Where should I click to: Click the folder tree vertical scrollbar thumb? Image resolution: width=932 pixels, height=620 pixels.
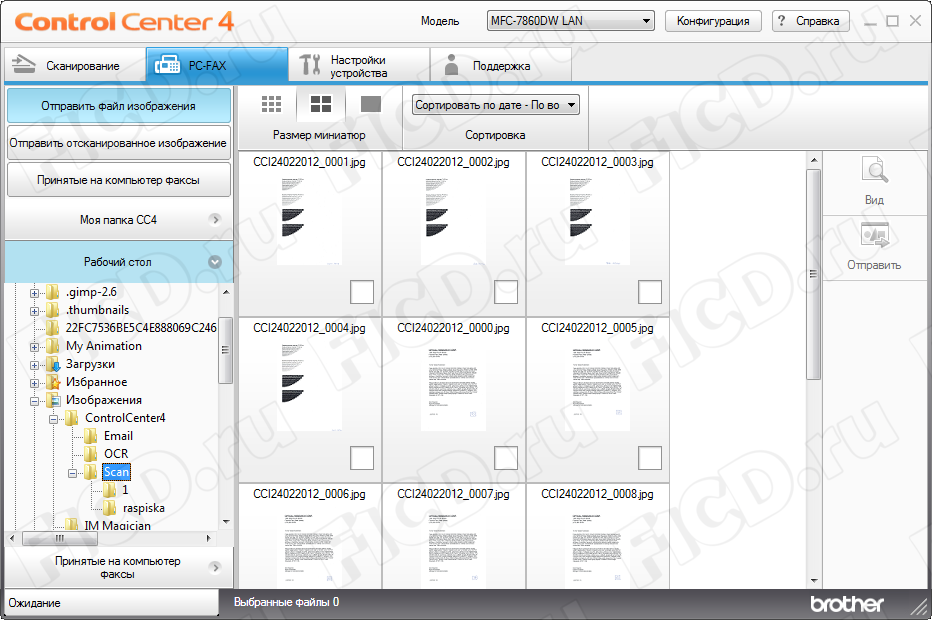pos(225,351)
